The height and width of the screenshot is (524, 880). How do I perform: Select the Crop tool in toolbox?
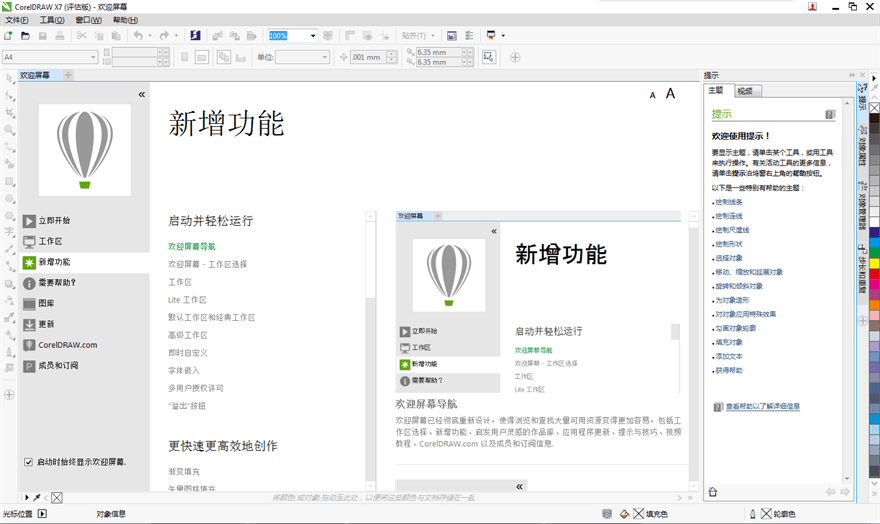tap(10, 113)
